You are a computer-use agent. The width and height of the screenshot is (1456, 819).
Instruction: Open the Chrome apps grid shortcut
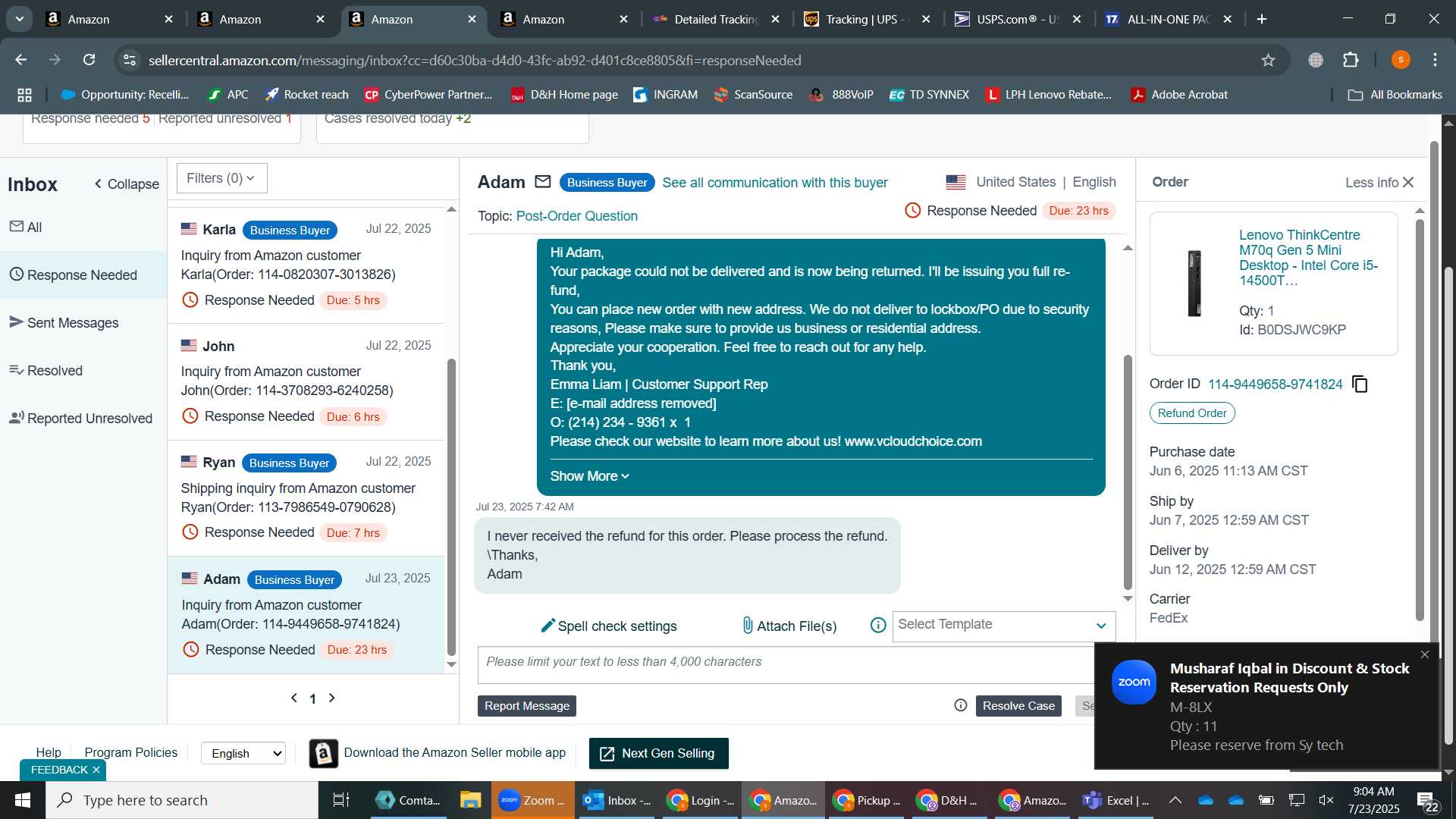click(25, 95)
